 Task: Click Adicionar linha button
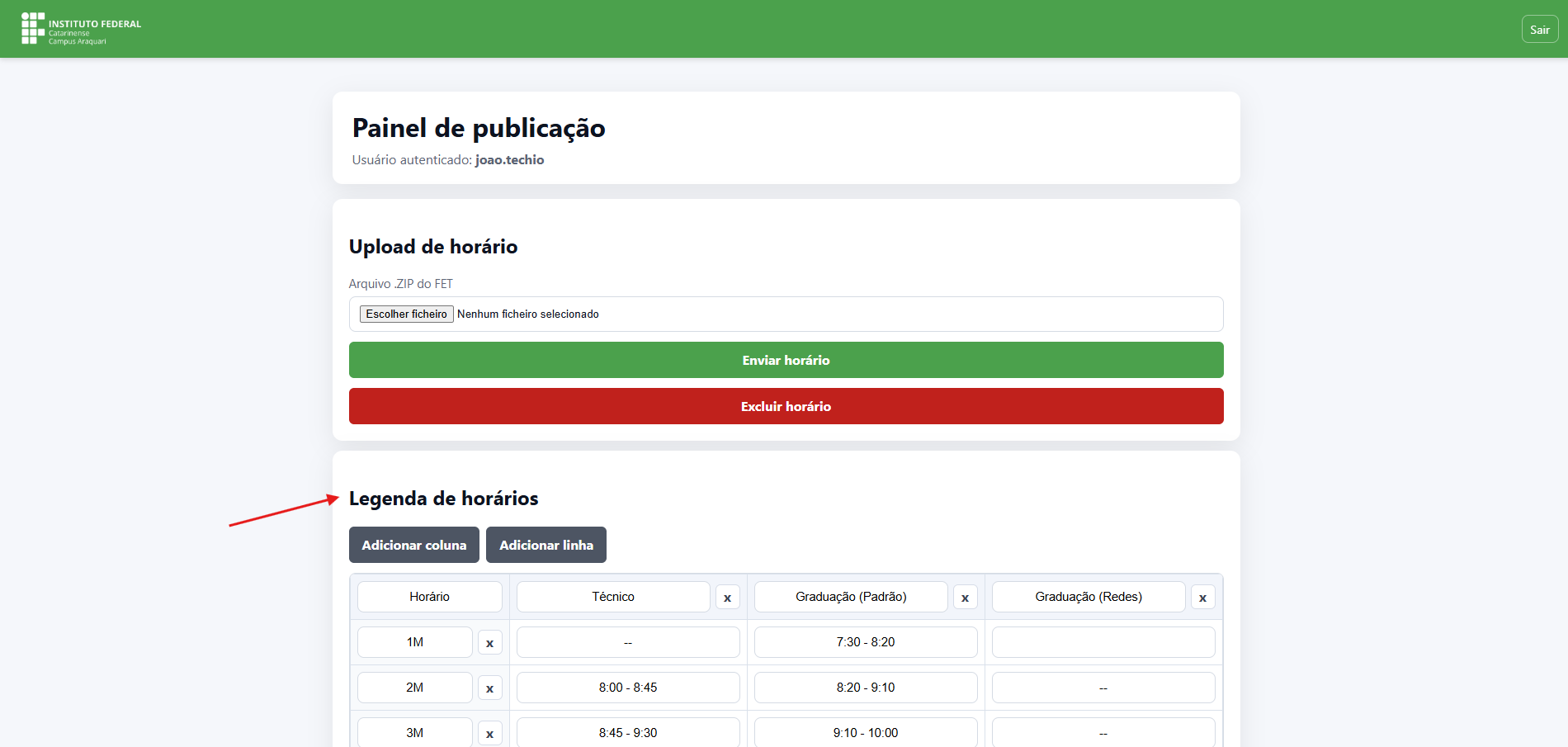point(545,545)
